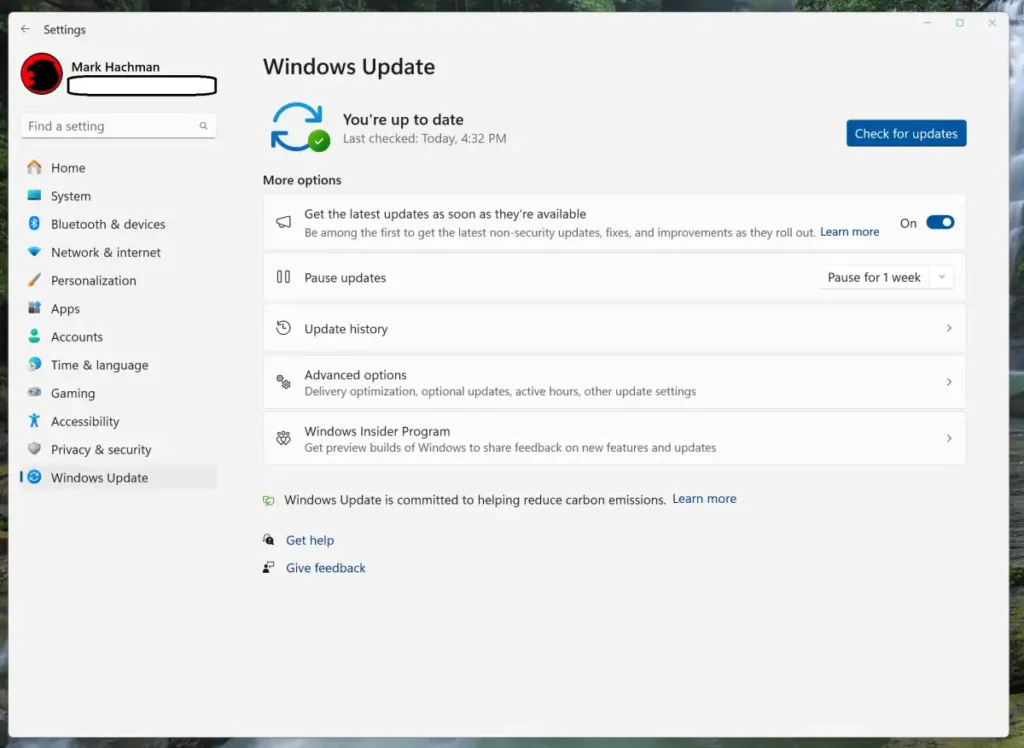This screenshot has width=1024, height=748.
Task: Click the Check for updates button
Action: [x=905, y=134]
